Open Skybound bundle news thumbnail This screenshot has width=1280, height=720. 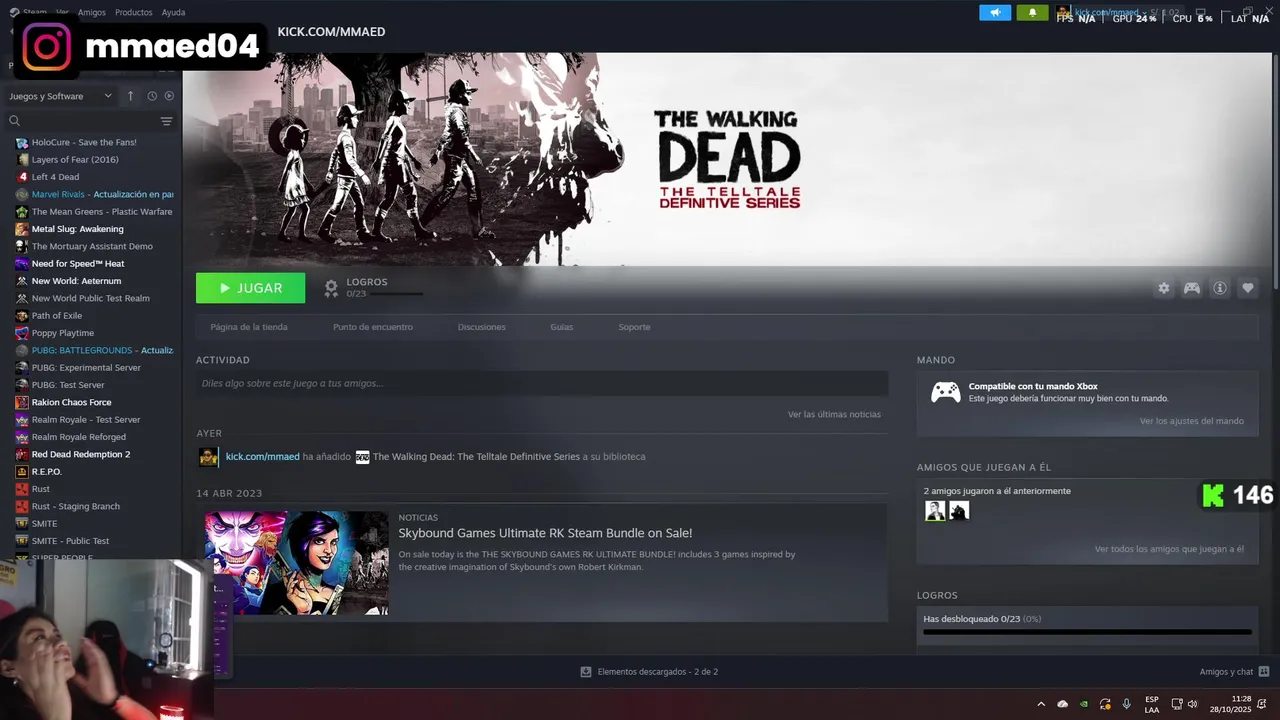297,563
